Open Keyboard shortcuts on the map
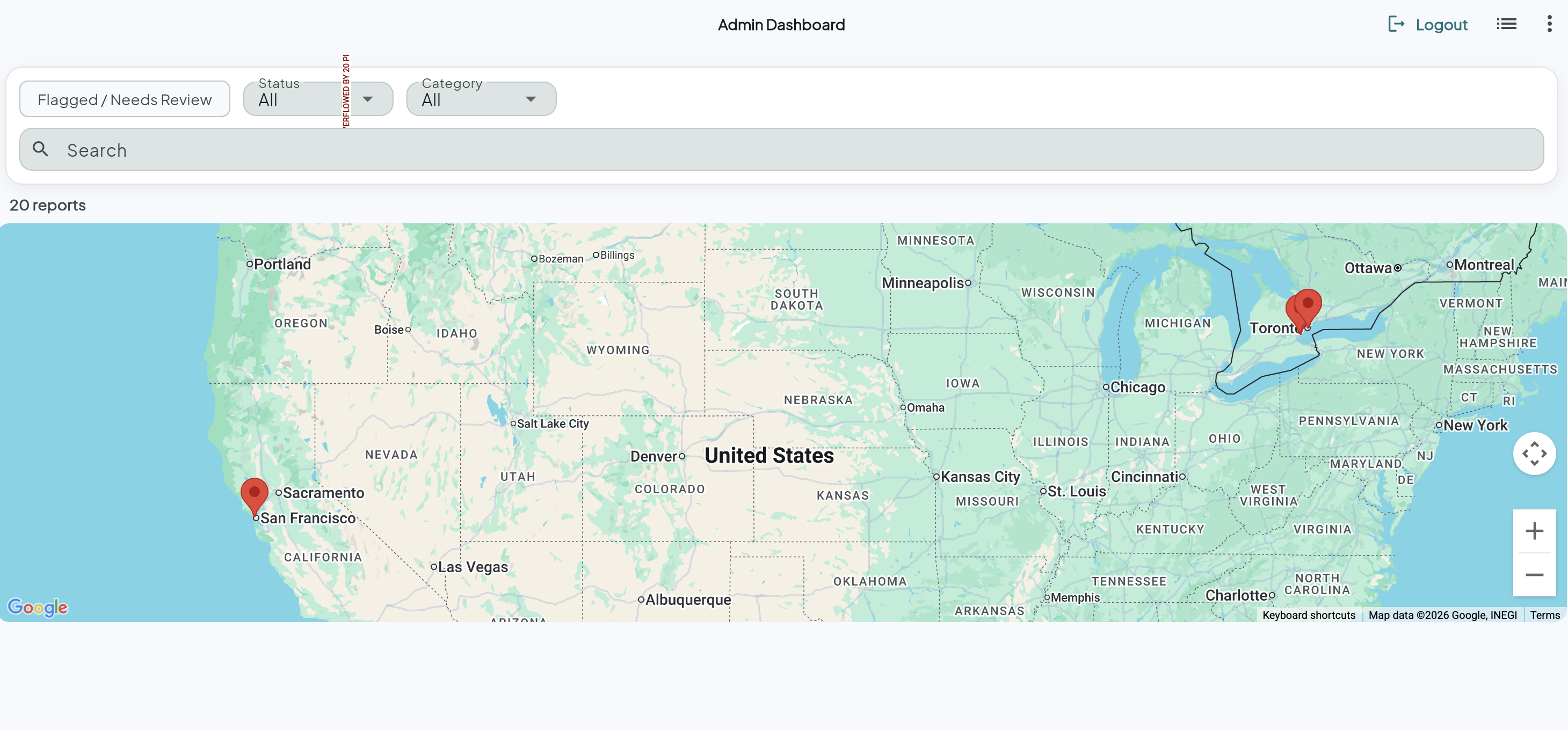 1308,615
